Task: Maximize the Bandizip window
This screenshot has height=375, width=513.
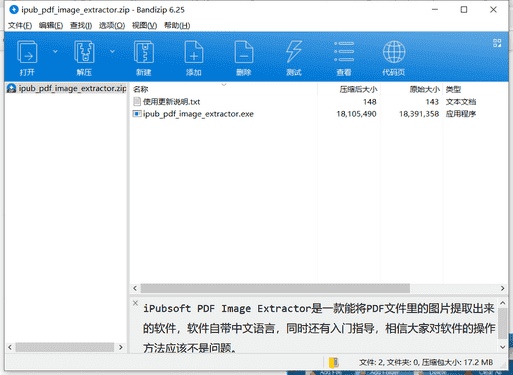Action: [x=464, y=10]
